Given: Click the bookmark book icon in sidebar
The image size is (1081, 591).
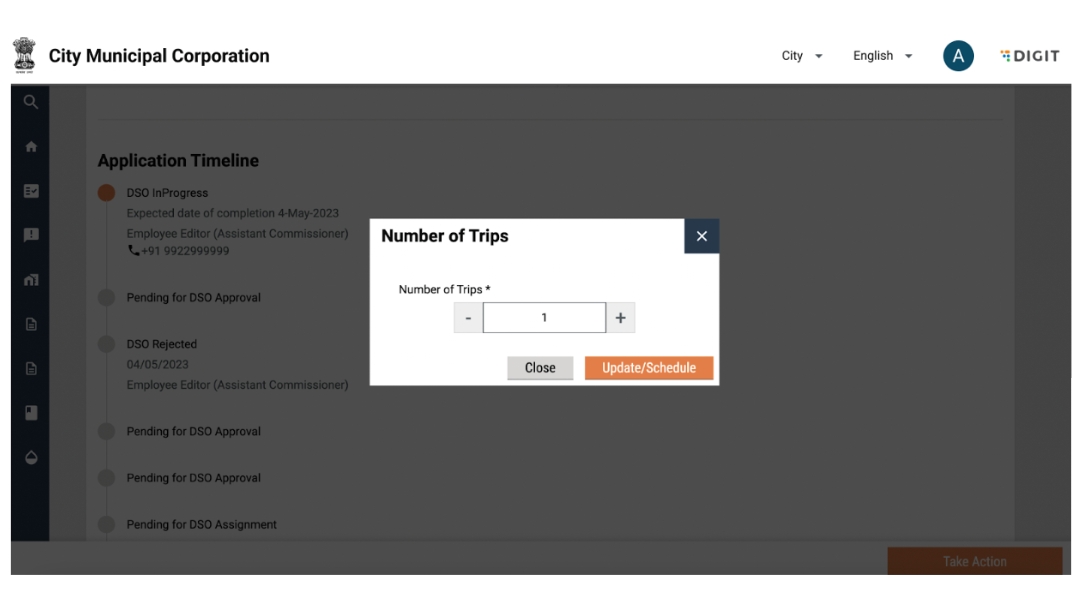Looking at the screenshot, I should (x=30, y=413).
